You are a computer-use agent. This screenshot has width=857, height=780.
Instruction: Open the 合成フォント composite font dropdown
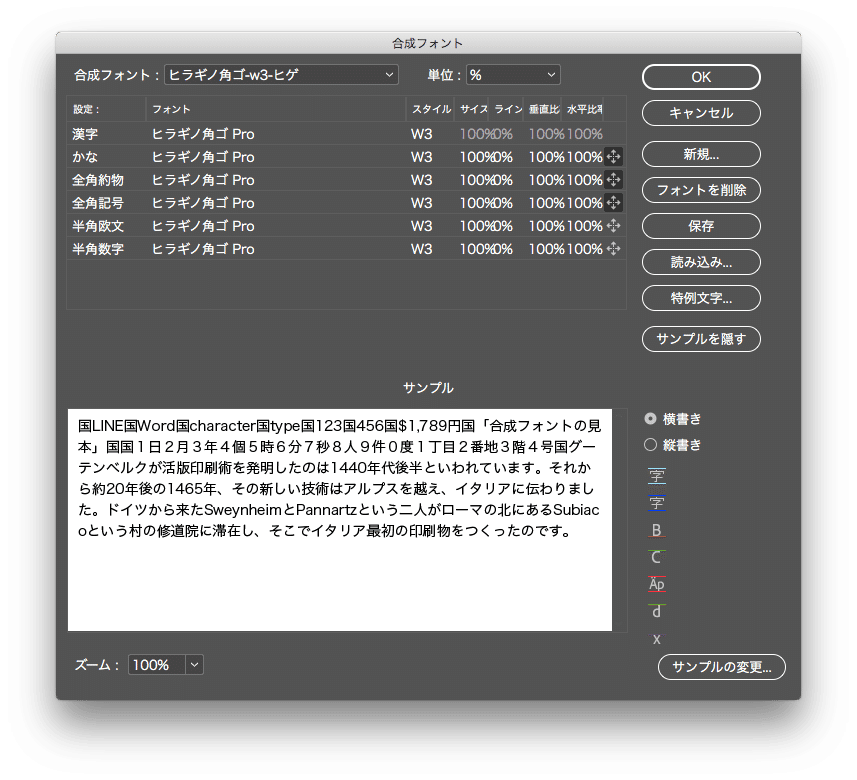pos(281,75)
